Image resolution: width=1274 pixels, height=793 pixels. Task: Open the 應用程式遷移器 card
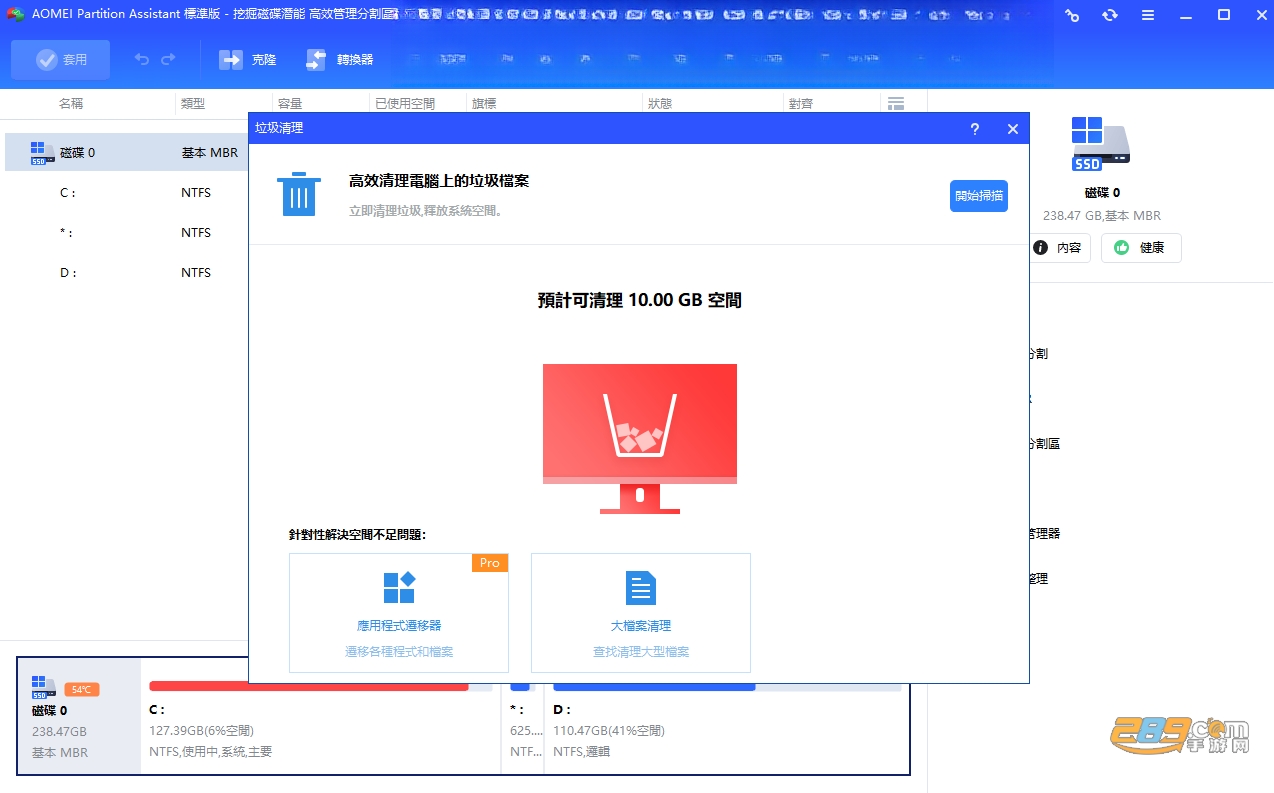399,613
